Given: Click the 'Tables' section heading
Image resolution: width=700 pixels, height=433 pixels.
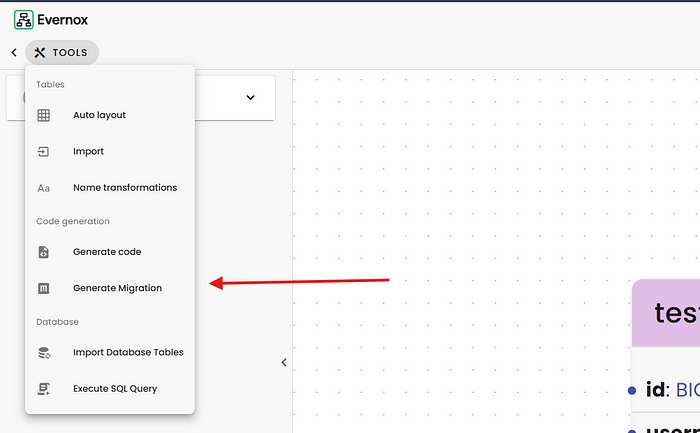Looking at the screenshot, I should 50,84.
